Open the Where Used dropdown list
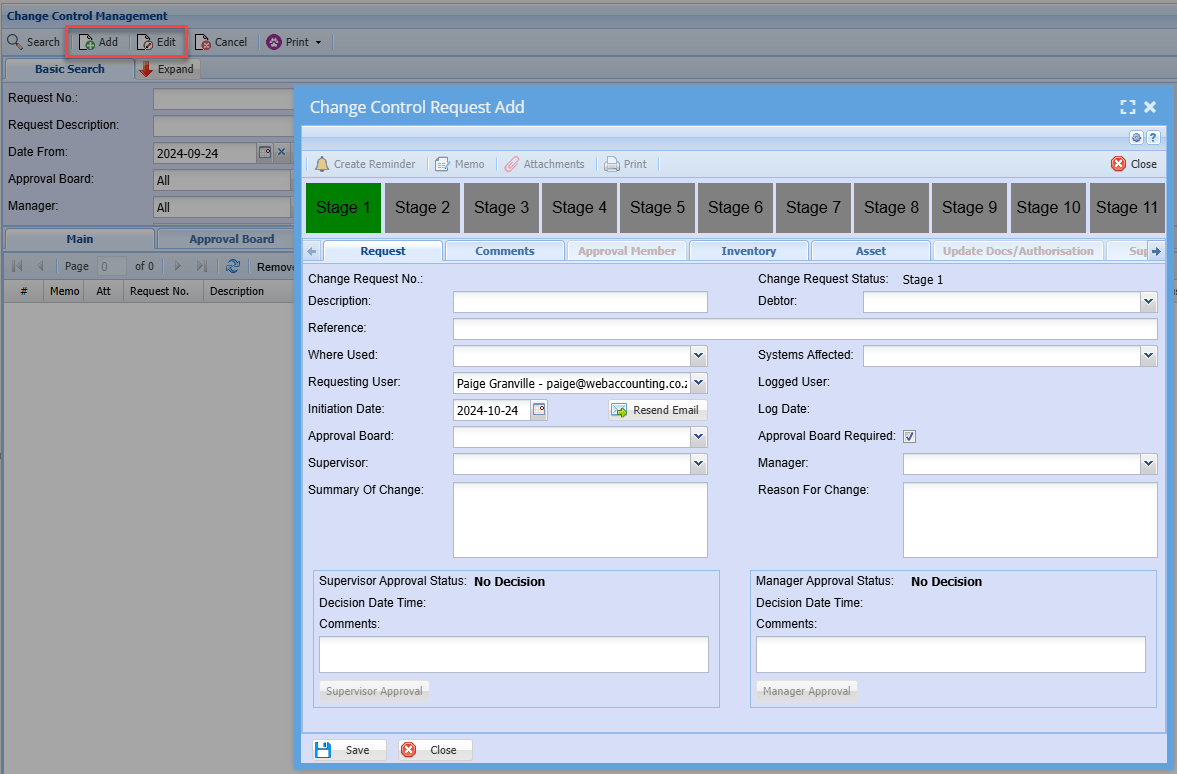 point(698,356)
